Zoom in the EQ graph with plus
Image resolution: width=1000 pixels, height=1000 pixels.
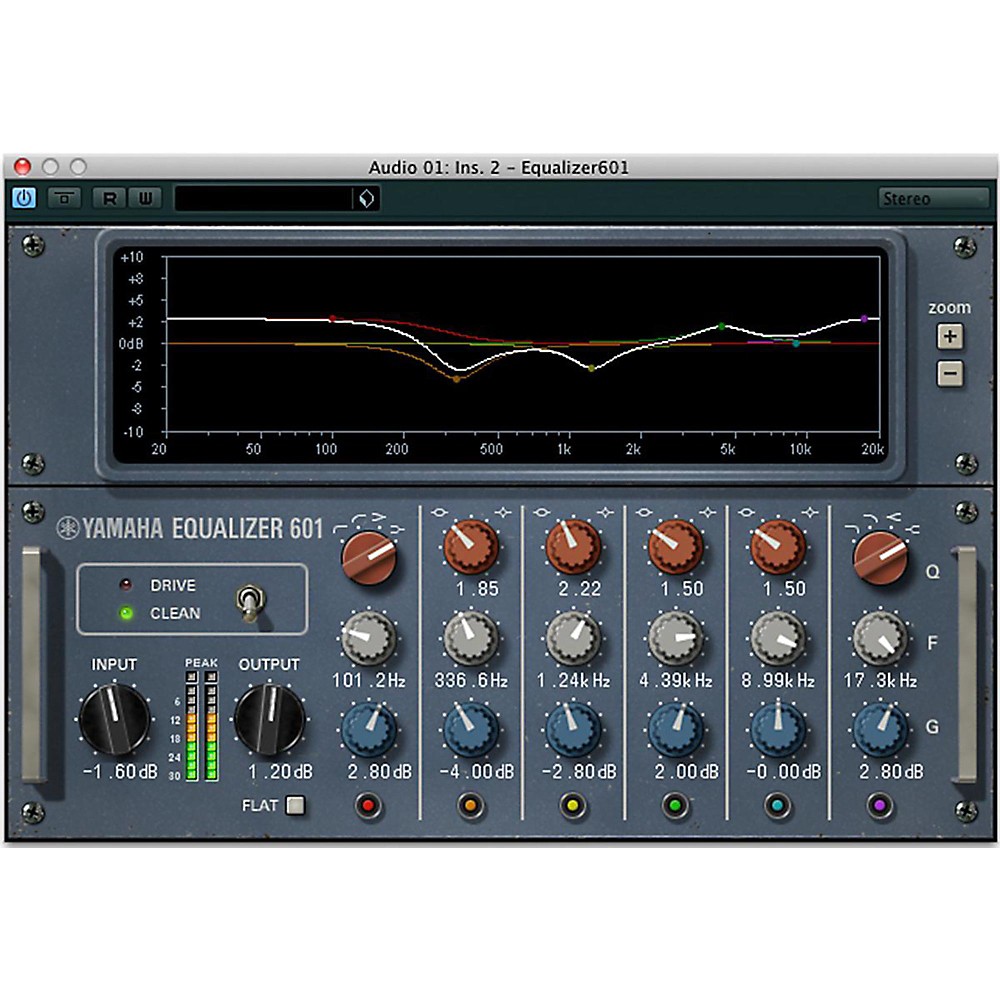coord(950,336)
